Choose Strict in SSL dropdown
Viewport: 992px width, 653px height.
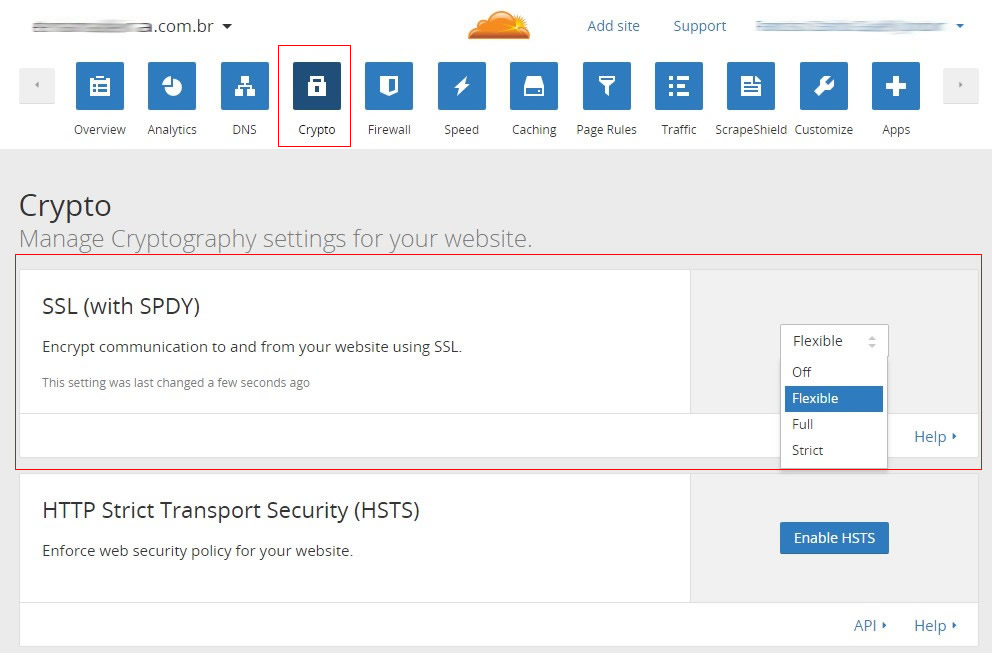point(834,451)
